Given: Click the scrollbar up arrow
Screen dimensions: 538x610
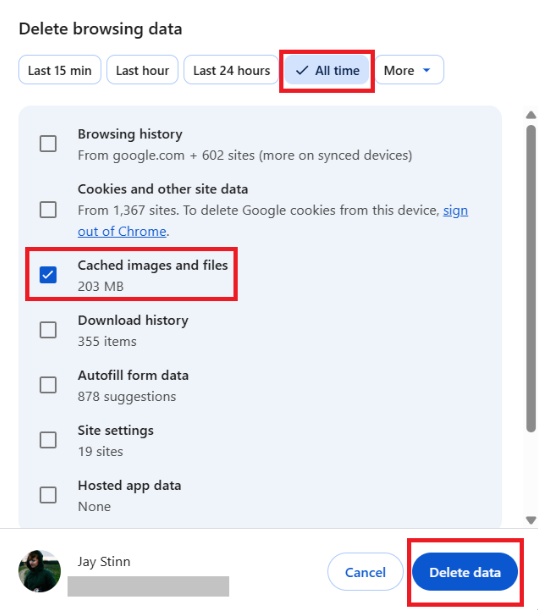Looking at the screenshot, I should click(531, 115).
